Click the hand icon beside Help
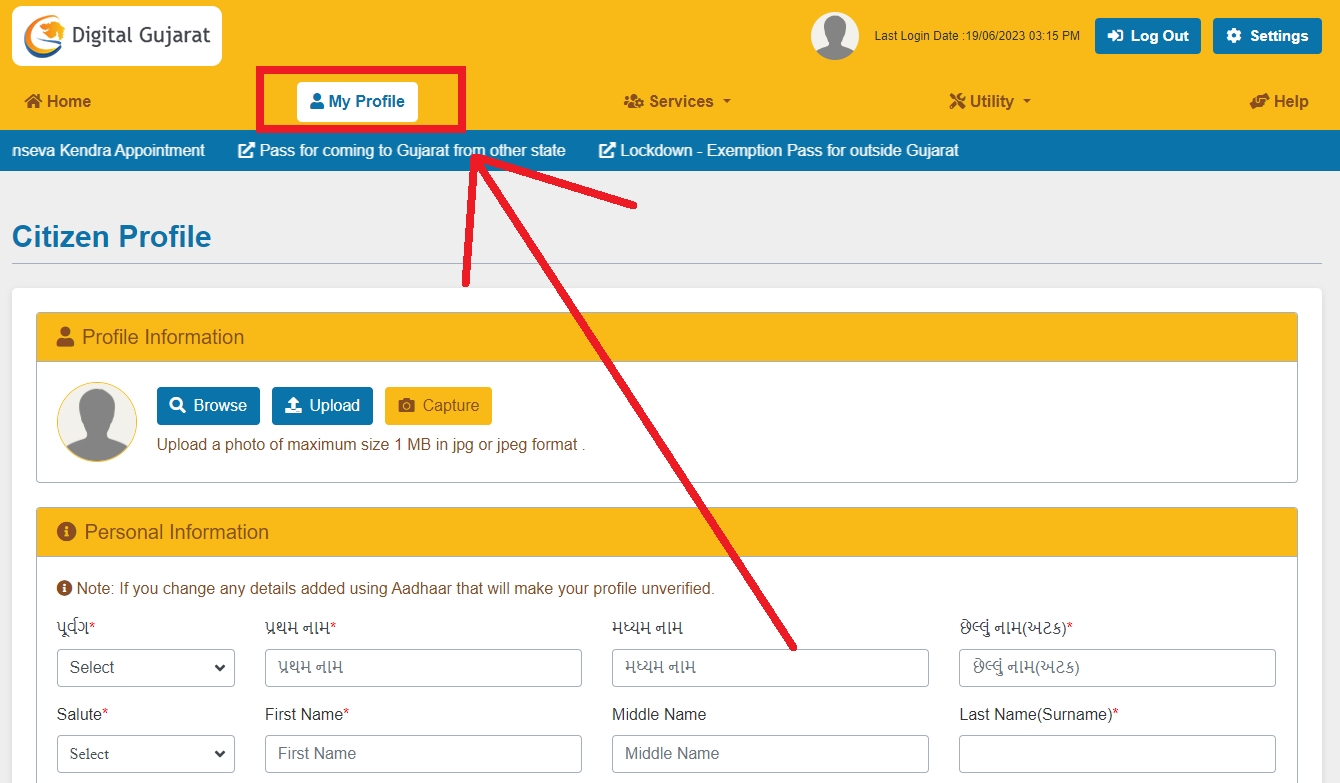1340x783 pixels. [1260, 101]
